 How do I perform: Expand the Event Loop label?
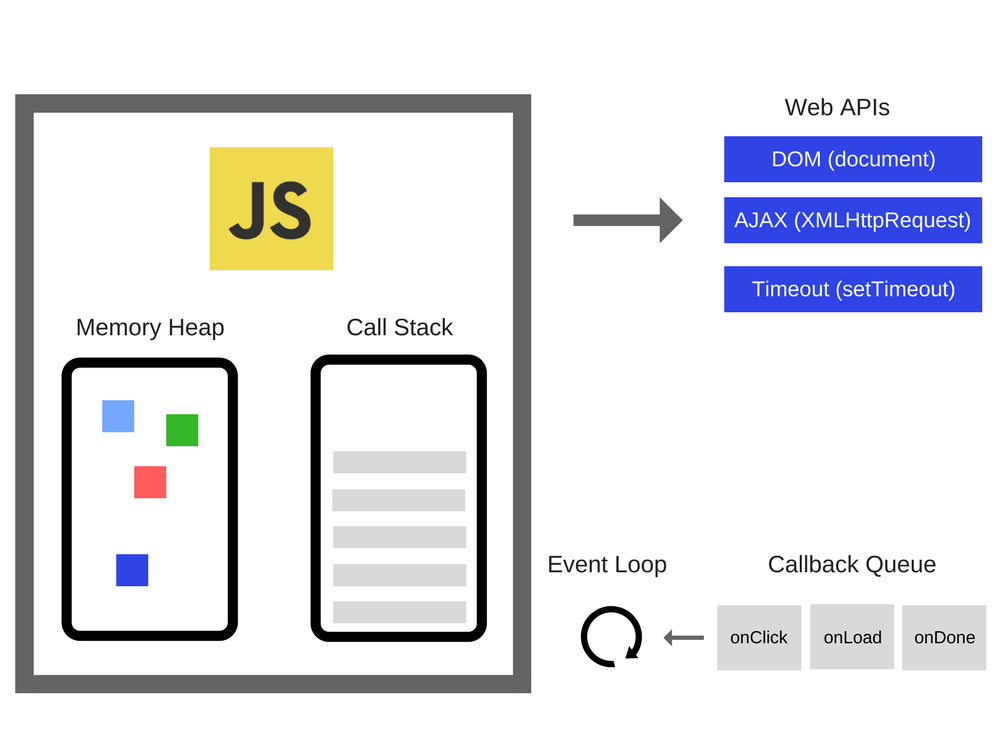pyautogui.click(x=606, y=564)
